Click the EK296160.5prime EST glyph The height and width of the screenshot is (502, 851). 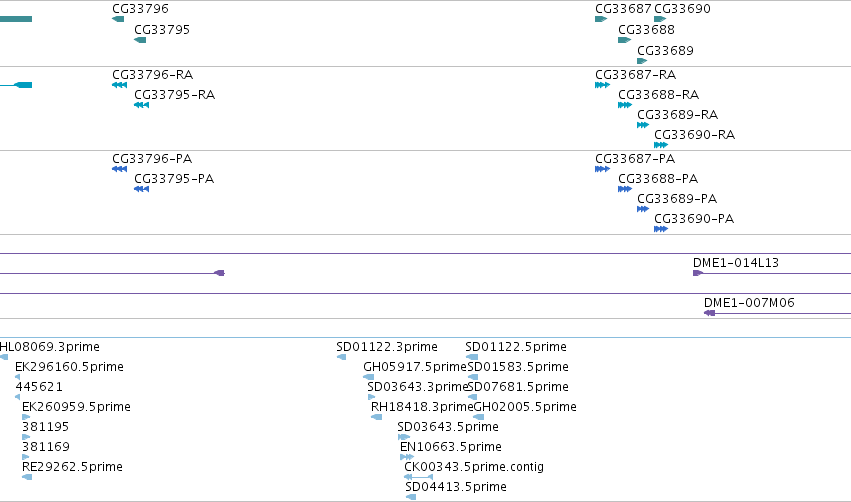[18, 377]
